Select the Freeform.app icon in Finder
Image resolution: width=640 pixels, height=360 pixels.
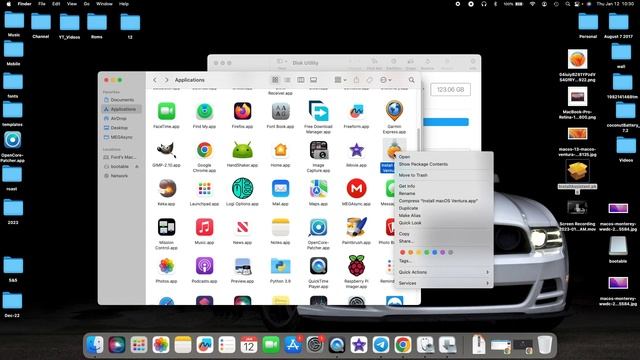point(356,111)
